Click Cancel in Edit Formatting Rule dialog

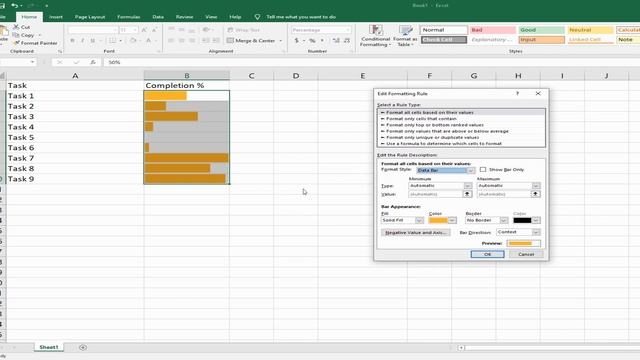click(x=526, y=254)
